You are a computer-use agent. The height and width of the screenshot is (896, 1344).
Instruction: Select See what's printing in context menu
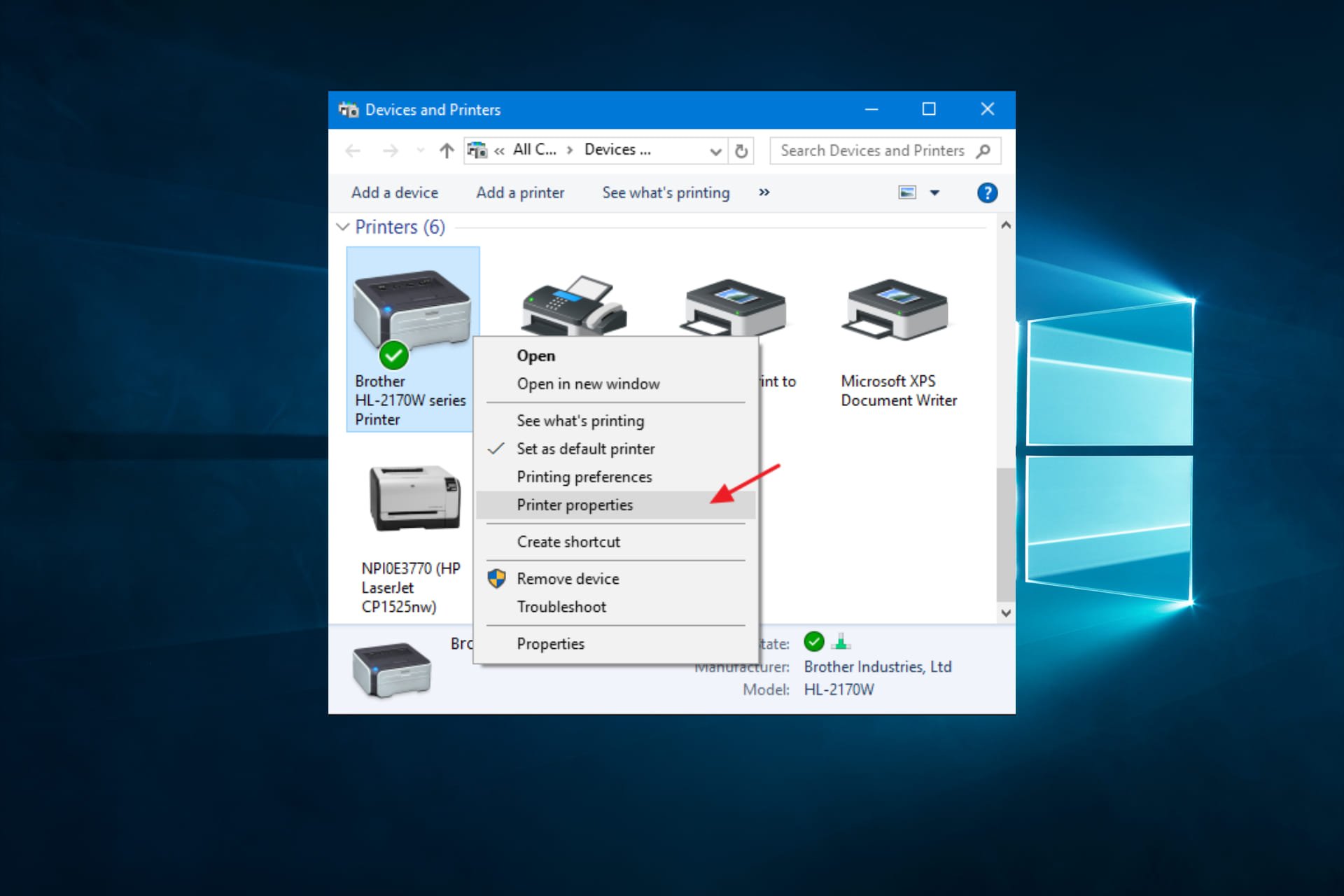615,421
